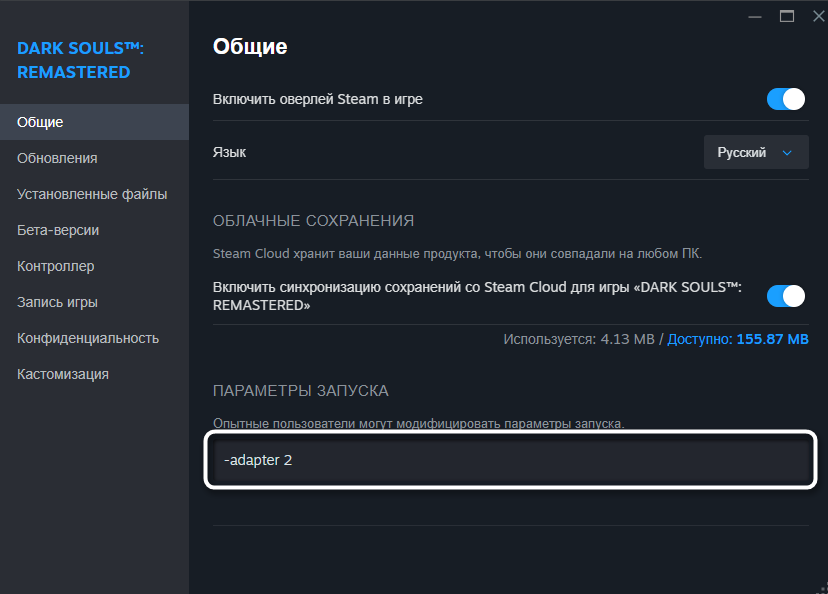The image size is (828, 594).
Task: Disable the Steam overlay in-game toggle
Action: (786, 99)
